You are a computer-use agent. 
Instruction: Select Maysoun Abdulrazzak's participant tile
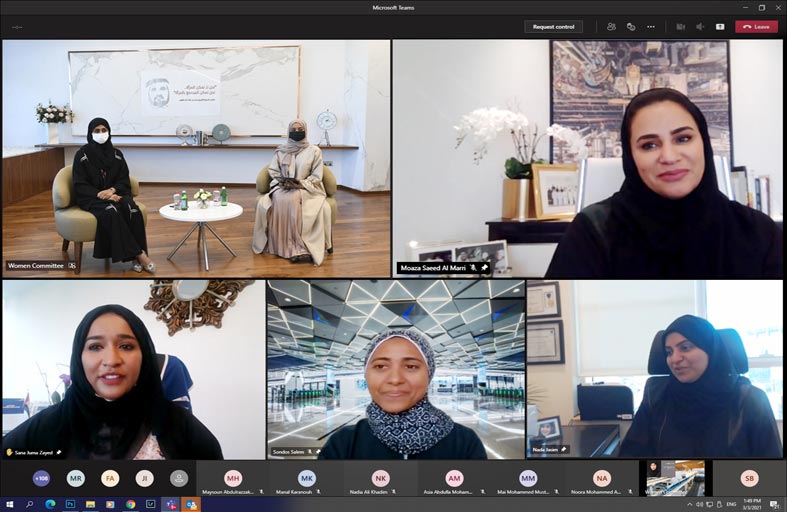(x=233, y=479)
